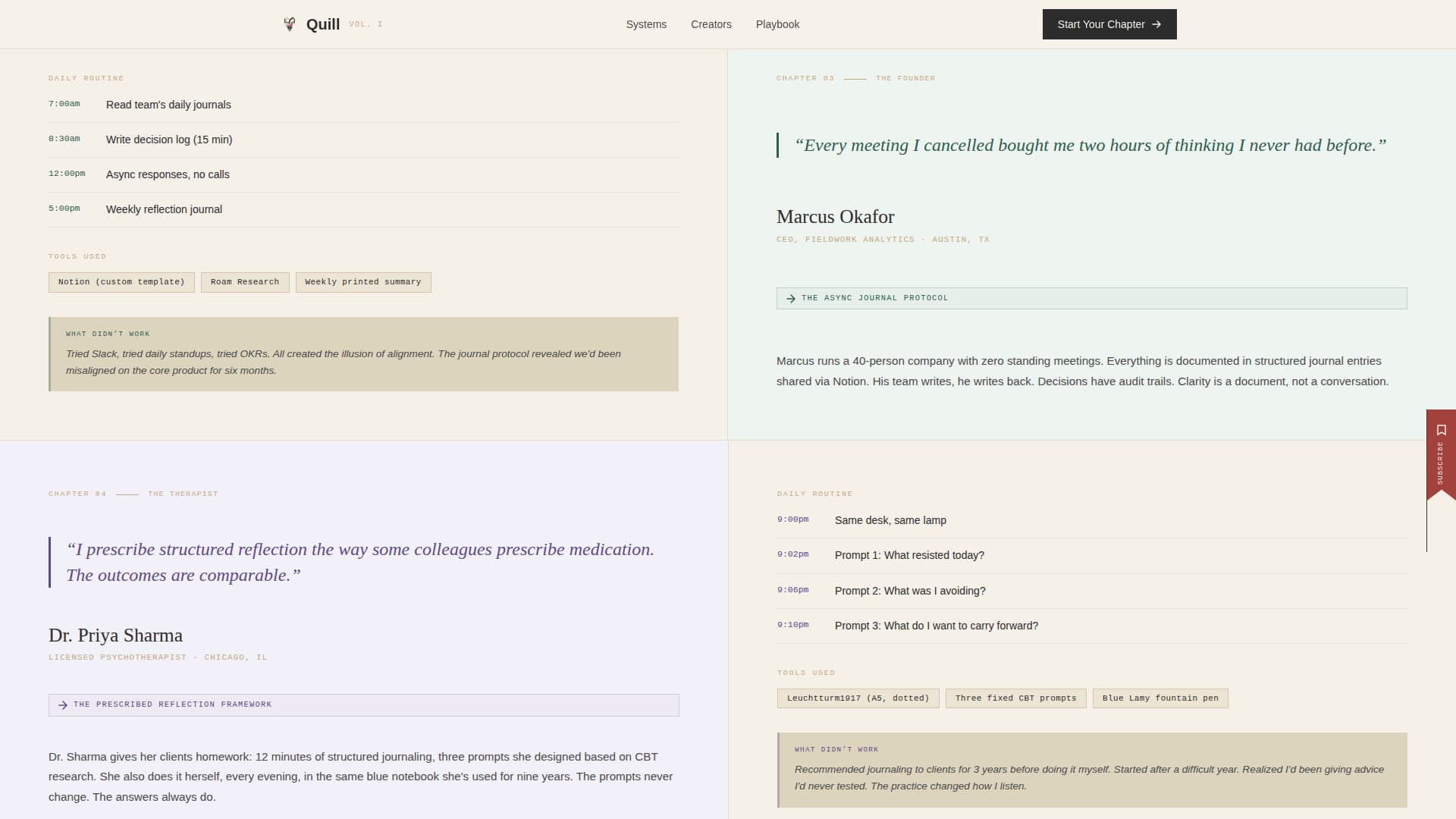The image size is (1456, 819).
Task: Click 'Read team's daily journals' routine row
Action: (x=363, y=105)
